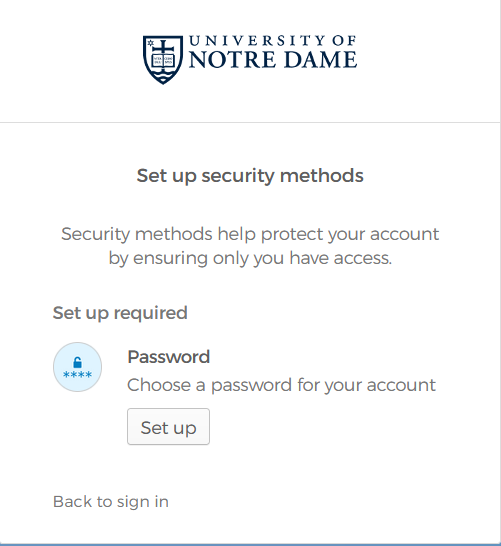The image size is (501, 546).
Task: Click the open book inside the shield crest
Action: [x=163, y=61]
